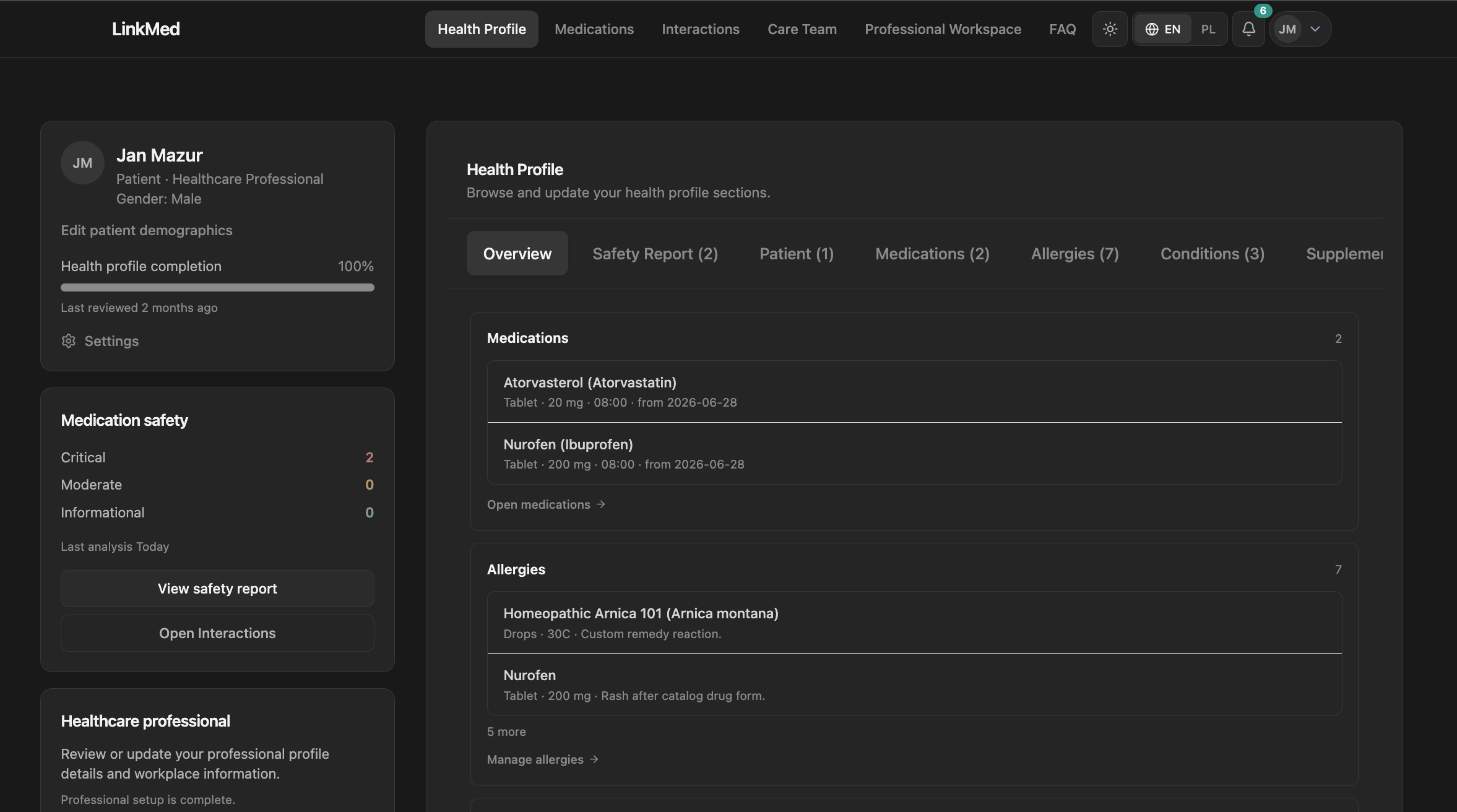Open Atorvasterol (Atorvastatin) medication entry
Image resolution: width=1457 pixels, height=812 pixels.
click(914, 392)
